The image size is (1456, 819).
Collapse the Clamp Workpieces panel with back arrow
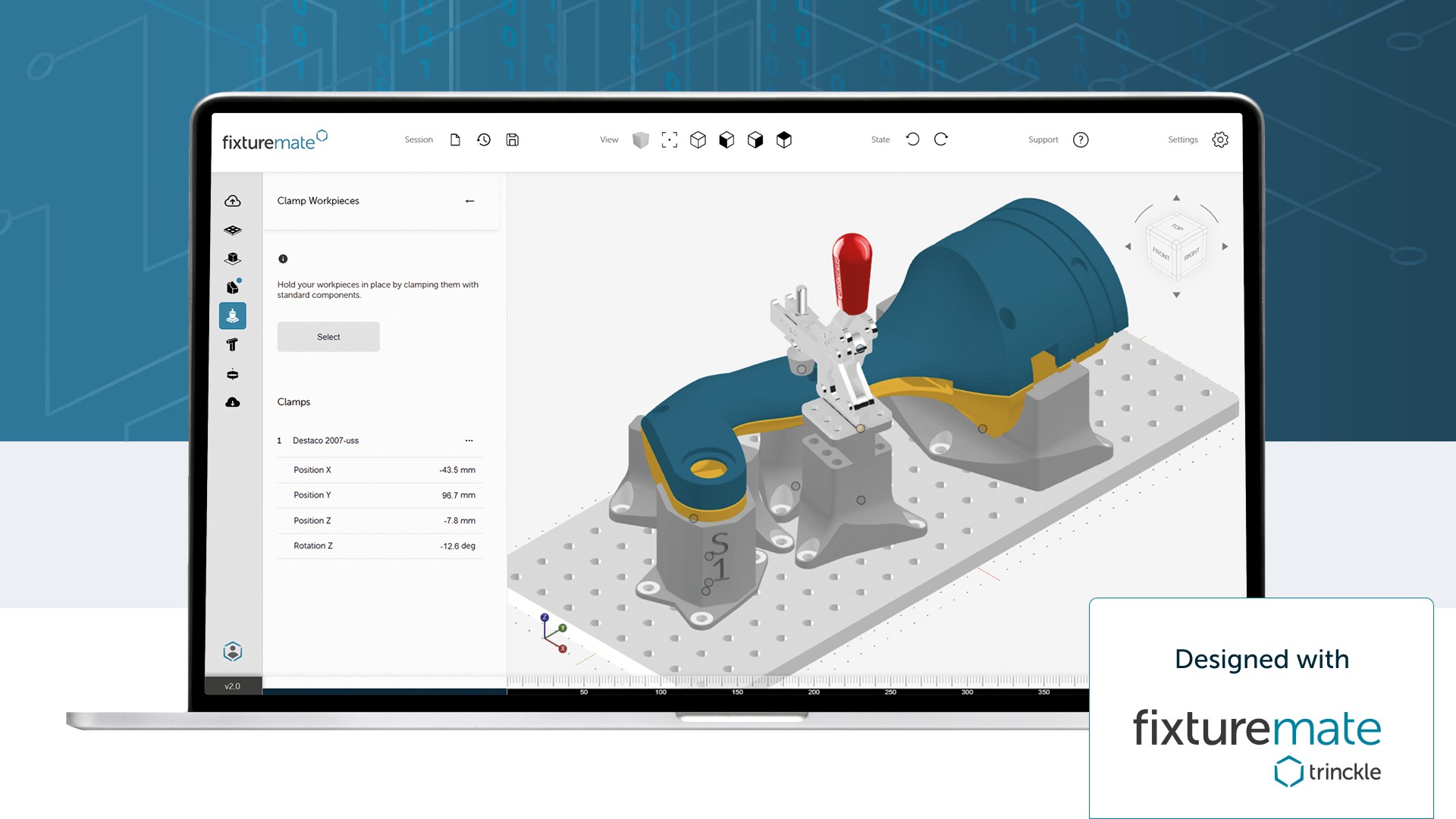tap(469, 201)
